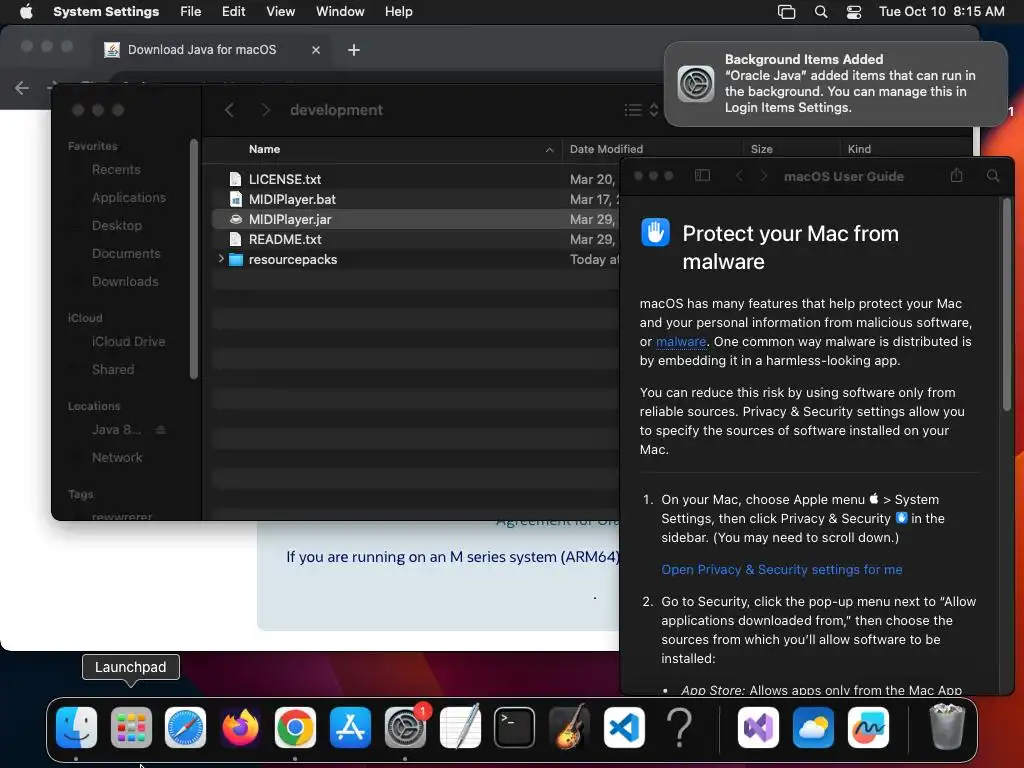Screen dimensions: 1024x768
Task: Select Desktop in Finder sidebar
Action: pos(117,226)
